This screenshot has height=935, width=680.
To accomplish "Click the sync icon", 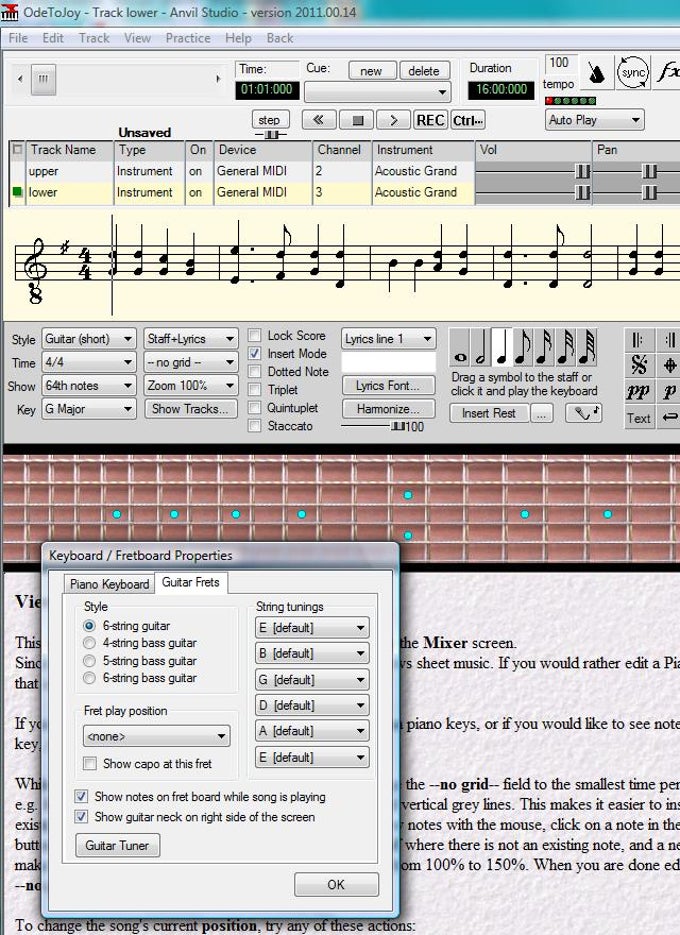I will click(x=632, y=73).
